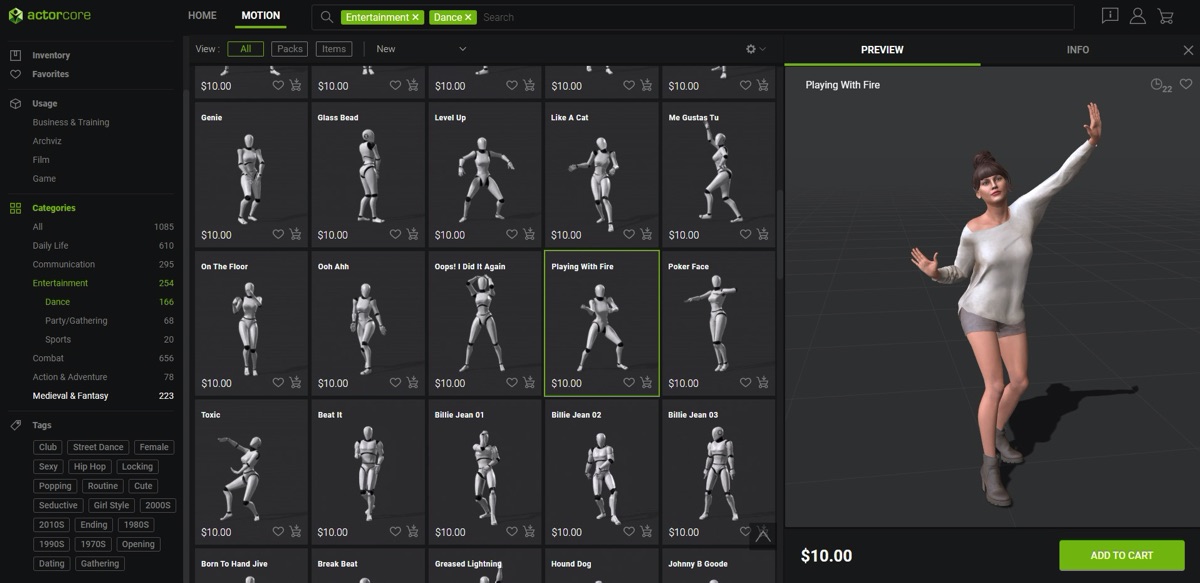This screenshot has height=583, width=1200.
Task: Favorite the Playing With Fire preview heart
Action: [x=1186, y=85]
